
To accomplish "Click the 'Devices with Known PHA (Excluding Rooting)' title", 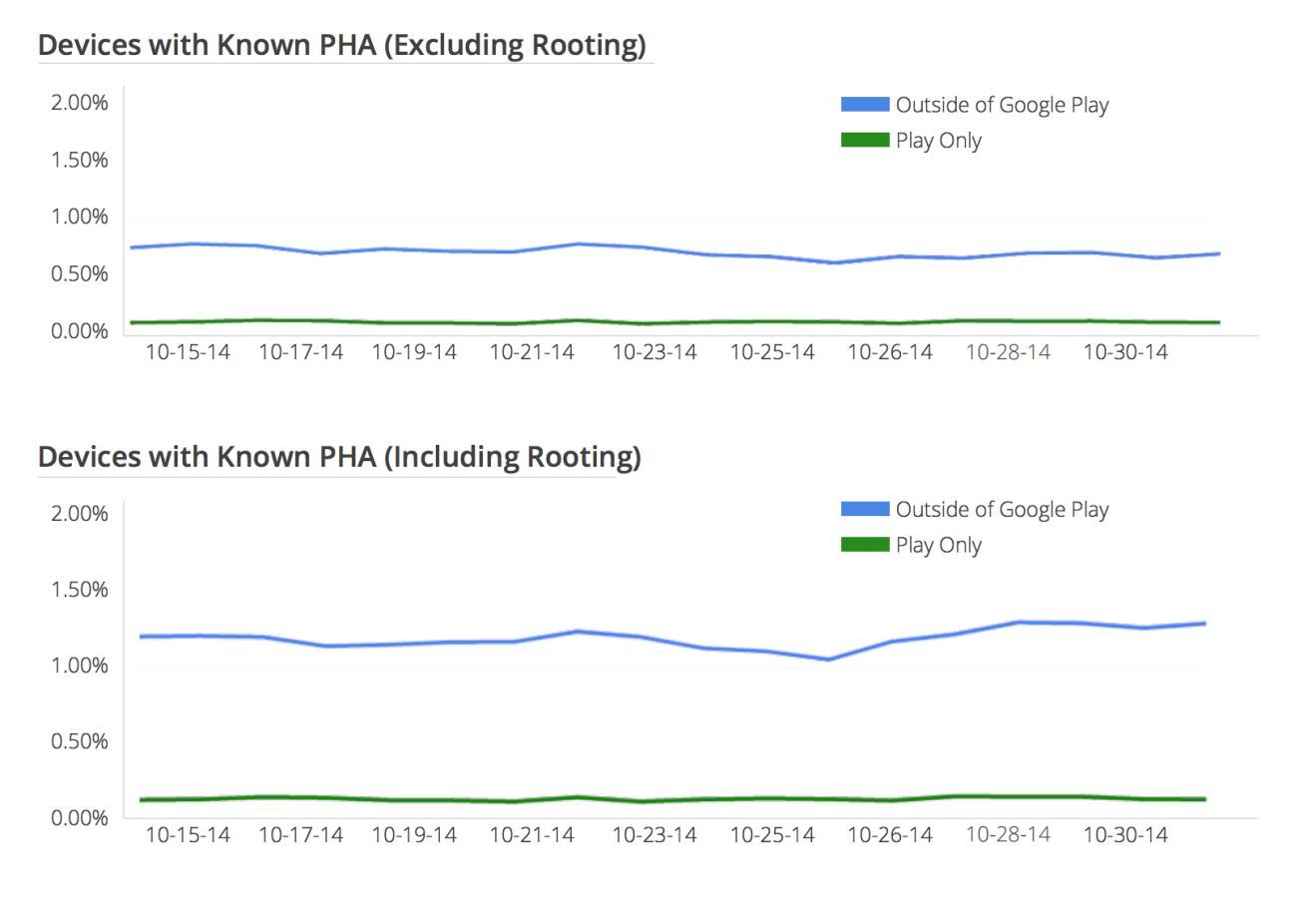I will pyautogui.click(x=342, y=46).
